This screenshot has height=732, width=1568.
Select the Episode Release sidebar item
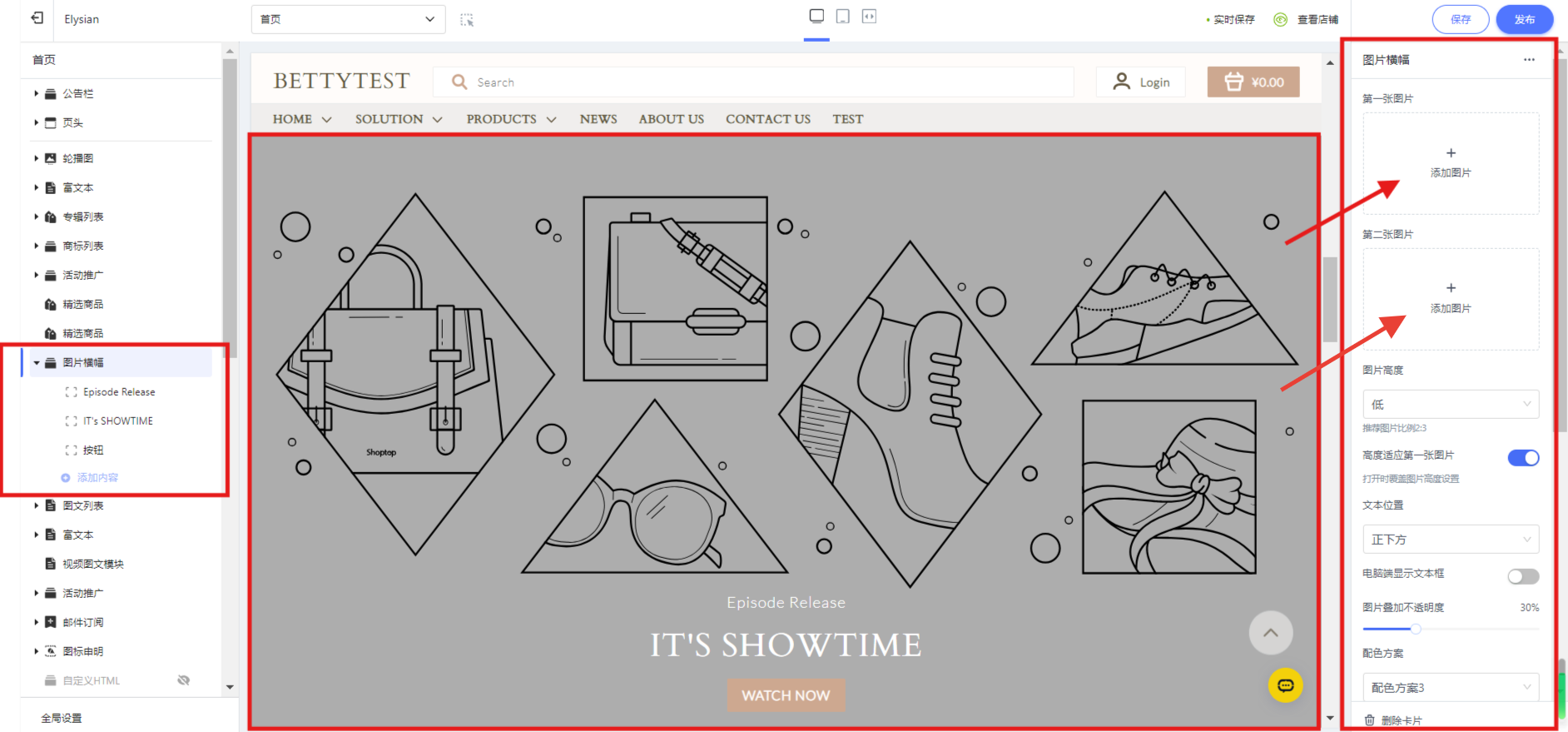tap(119, 392)
